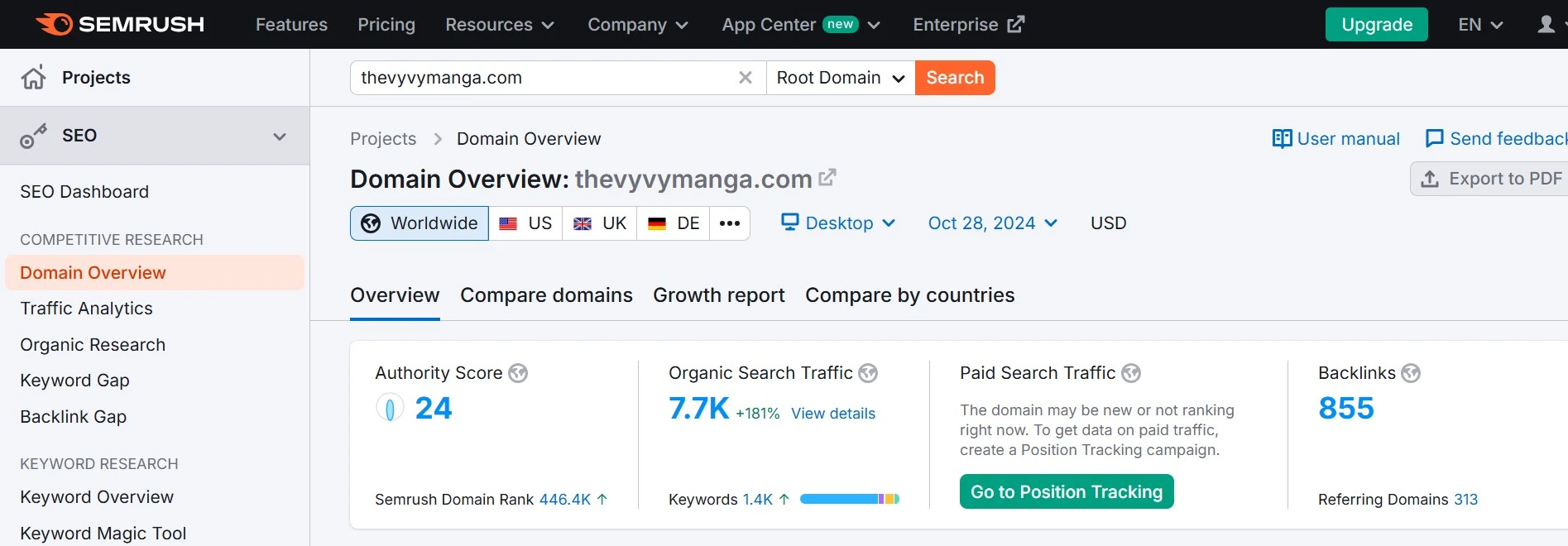Click Semrush Domain Rank 446.4K value

(x=565, y=500)
